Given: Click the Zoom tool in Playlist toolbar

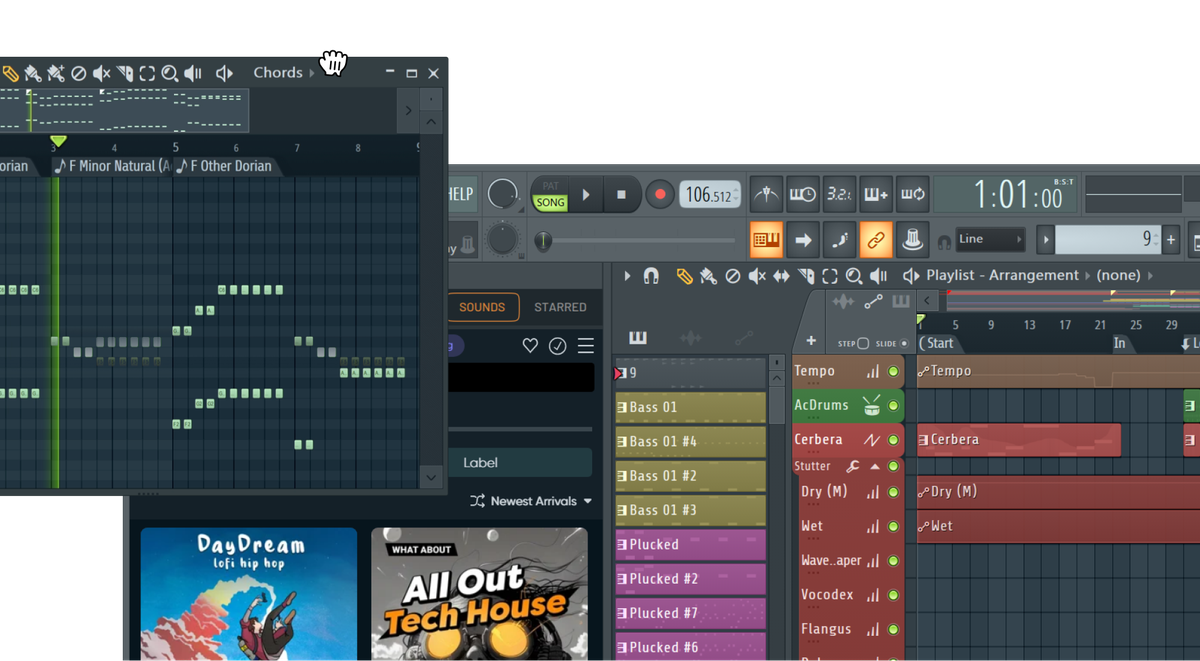Looking at the screenshot, I should pyautogui.click(x=854, y=276).
